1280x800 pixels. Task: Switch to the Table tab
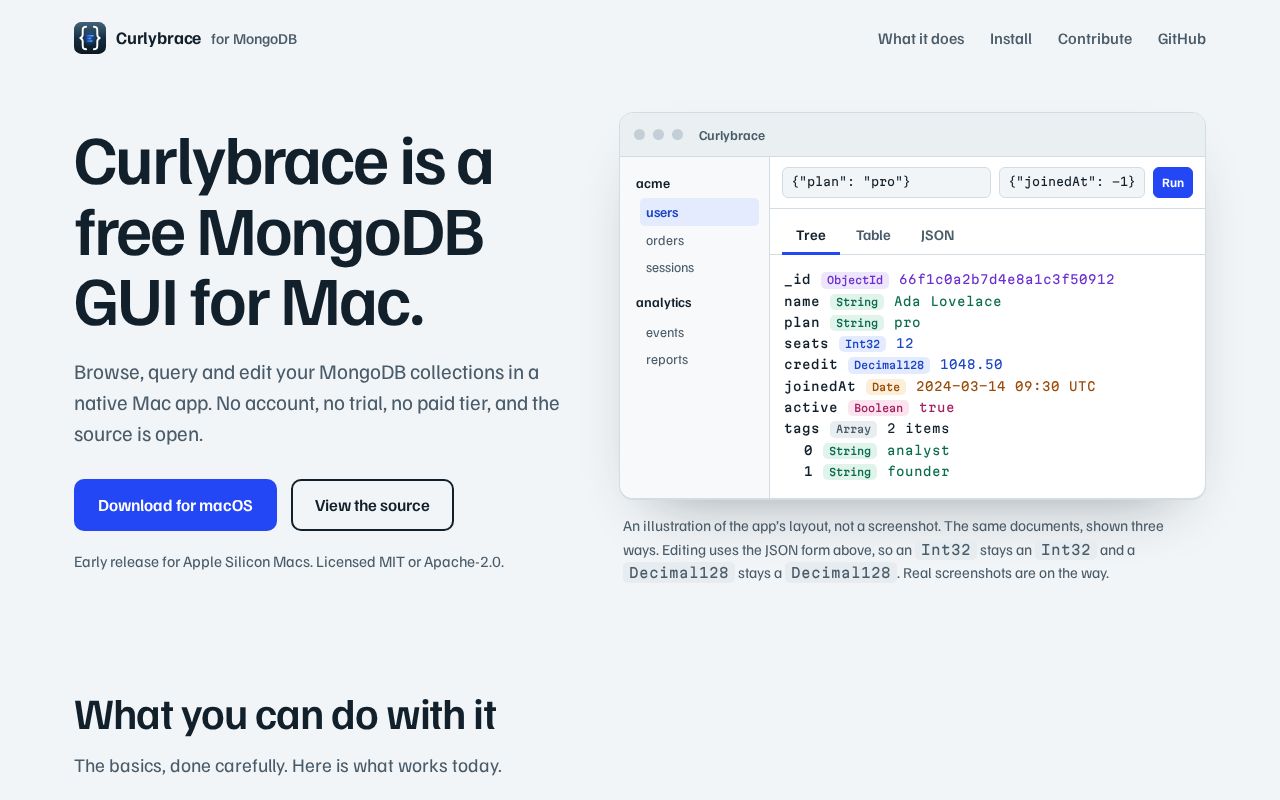click(x=873, y=235)
